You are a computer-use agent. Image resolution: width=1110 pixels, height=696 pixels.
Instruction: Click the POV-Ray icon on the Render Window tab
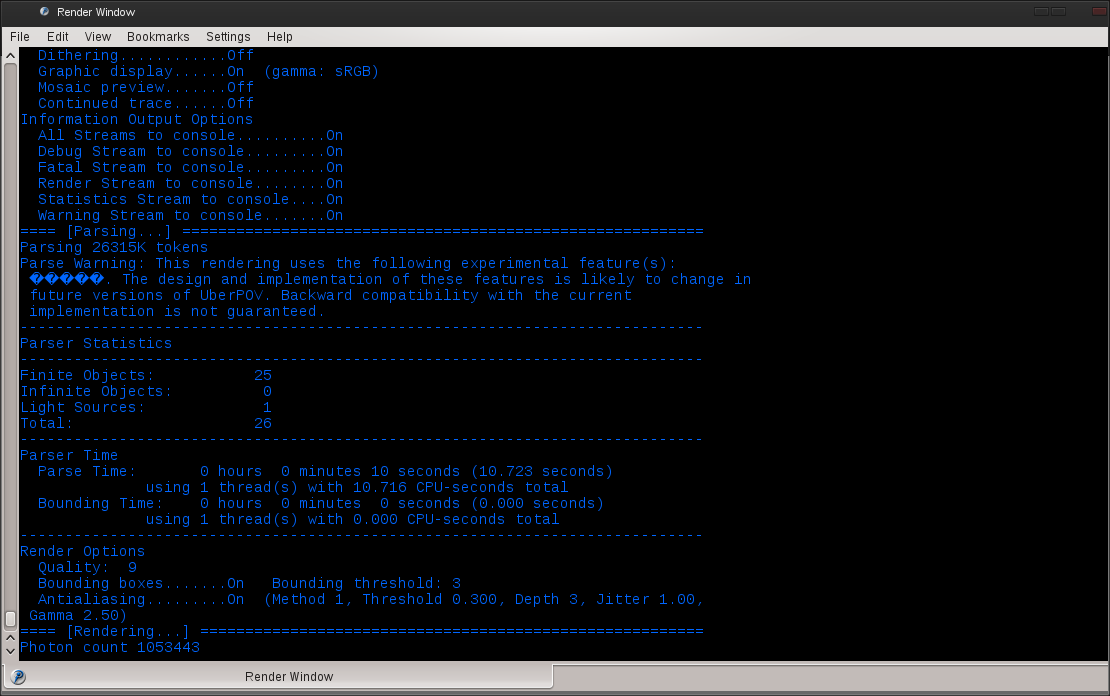pyautogui.click(x=18, y=677)
